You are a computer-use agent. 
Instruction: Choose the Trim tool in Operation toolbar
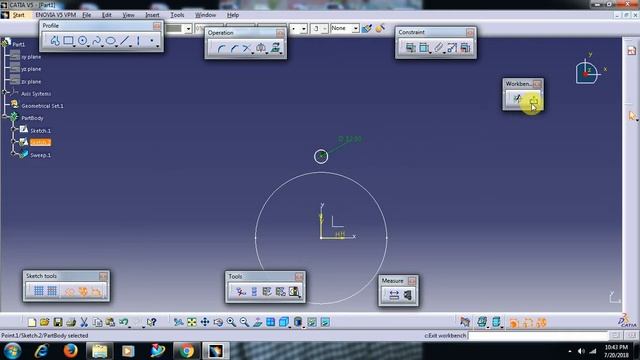point(246,48)
